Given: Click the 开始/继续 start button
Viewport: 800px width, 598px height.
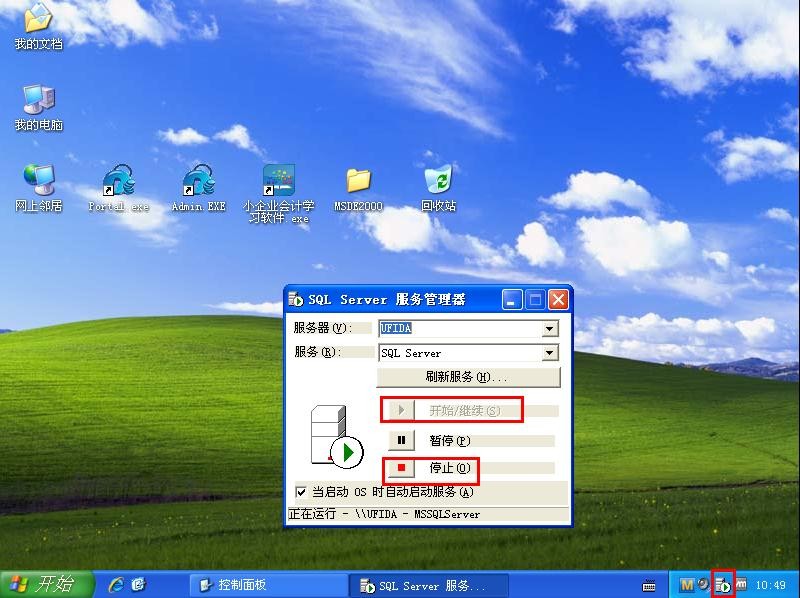Looking at the screenshot, I should (401, 410).
